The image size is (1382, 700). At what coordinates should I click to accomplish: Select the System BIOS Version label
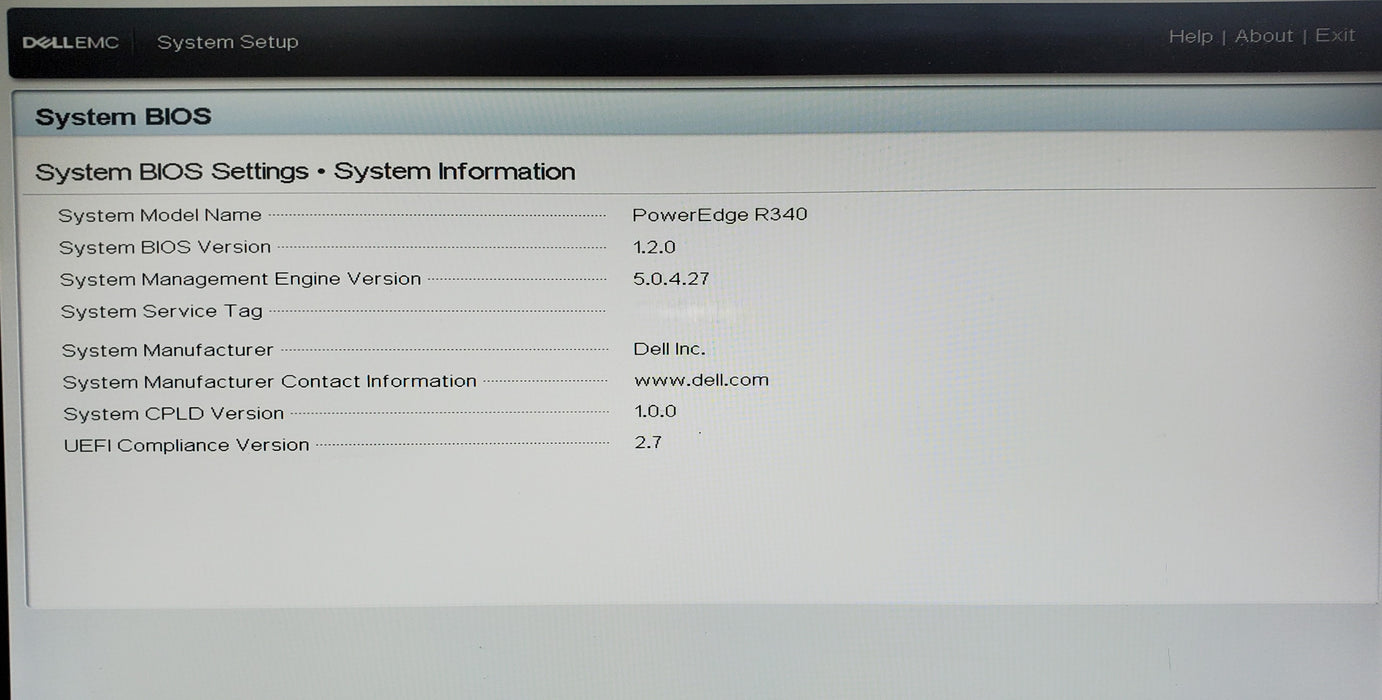pyautogui.click(x=165, y=247)
